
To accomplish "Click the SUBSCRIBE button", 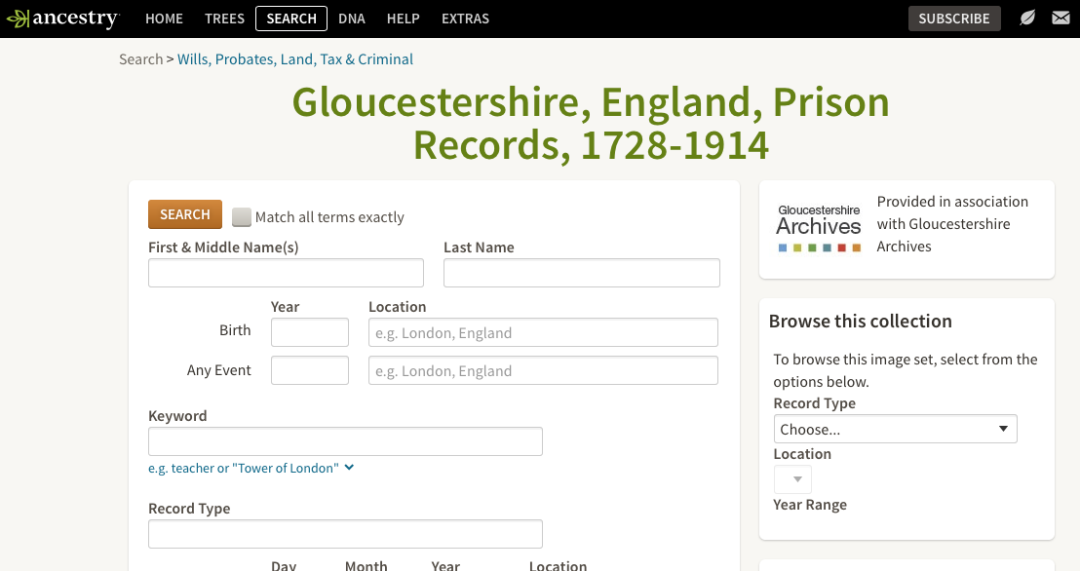I will 953,18.
